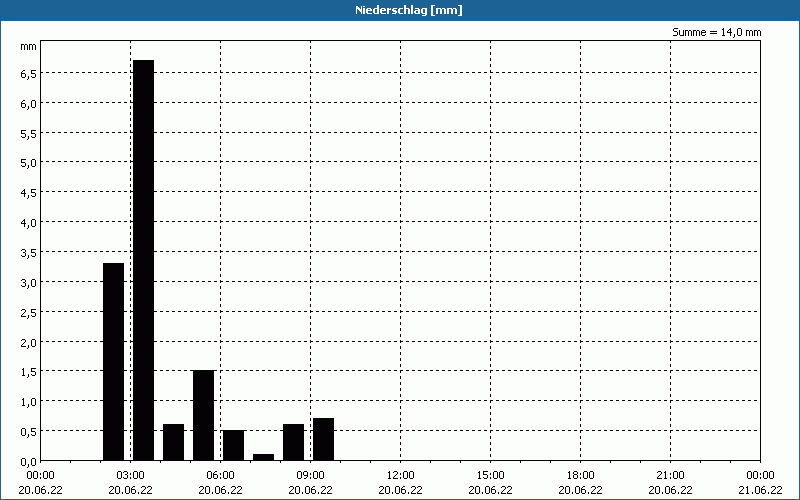Click the 21:00 x-axis time label

670,476
